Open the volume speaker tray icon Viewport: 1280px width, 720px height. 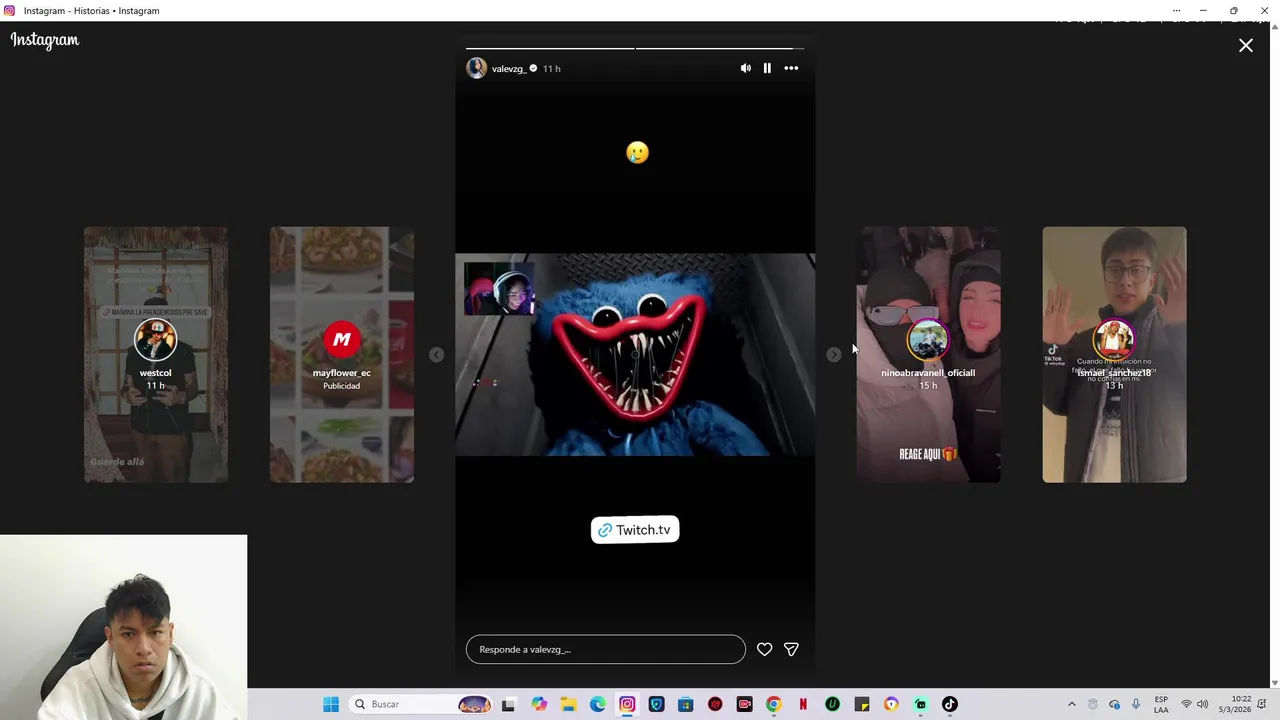click(x=1202, y=704)
